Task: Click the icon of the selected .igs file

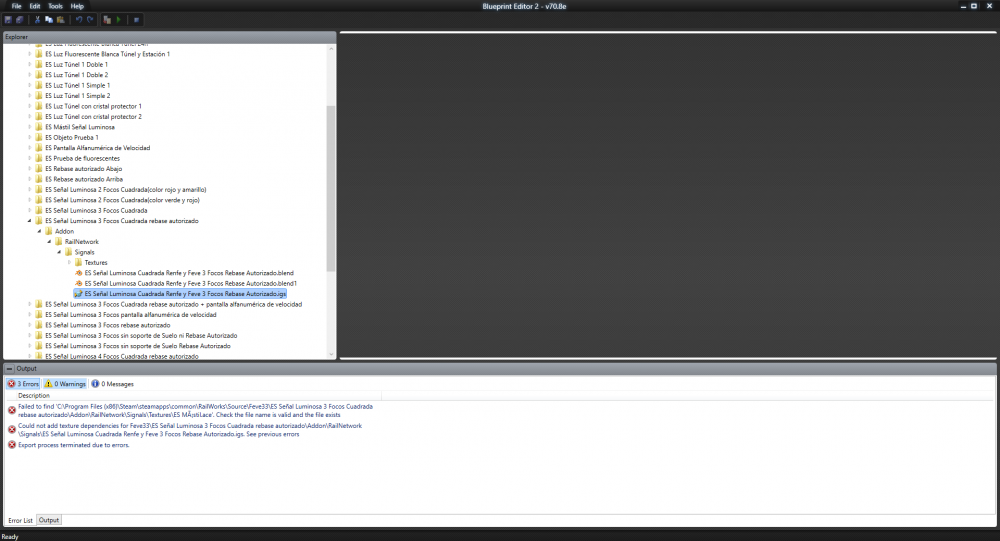Action: point(78,294)
